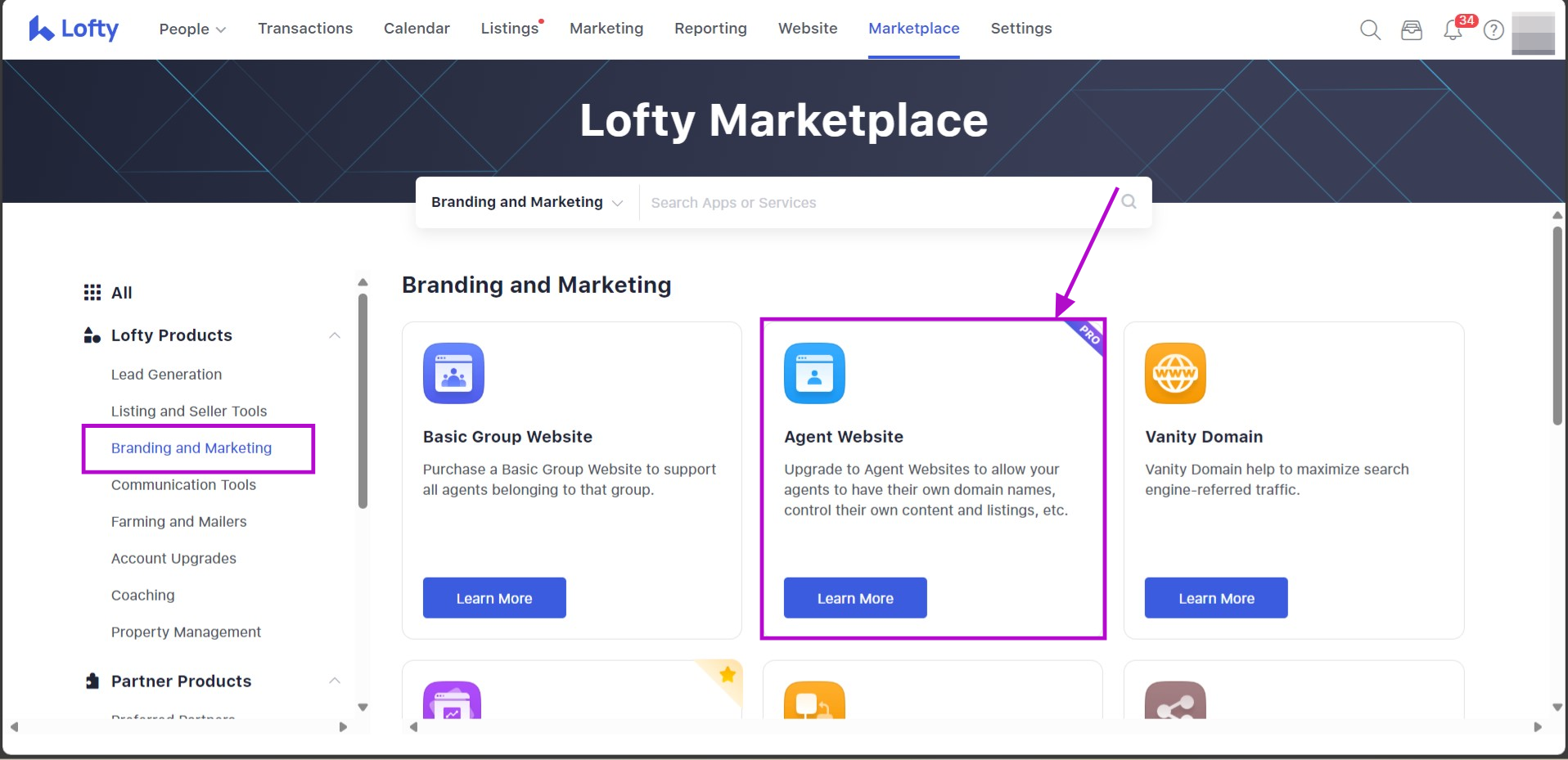Open the Calendar tab
1568x760 pixels.
coord(417,29)
